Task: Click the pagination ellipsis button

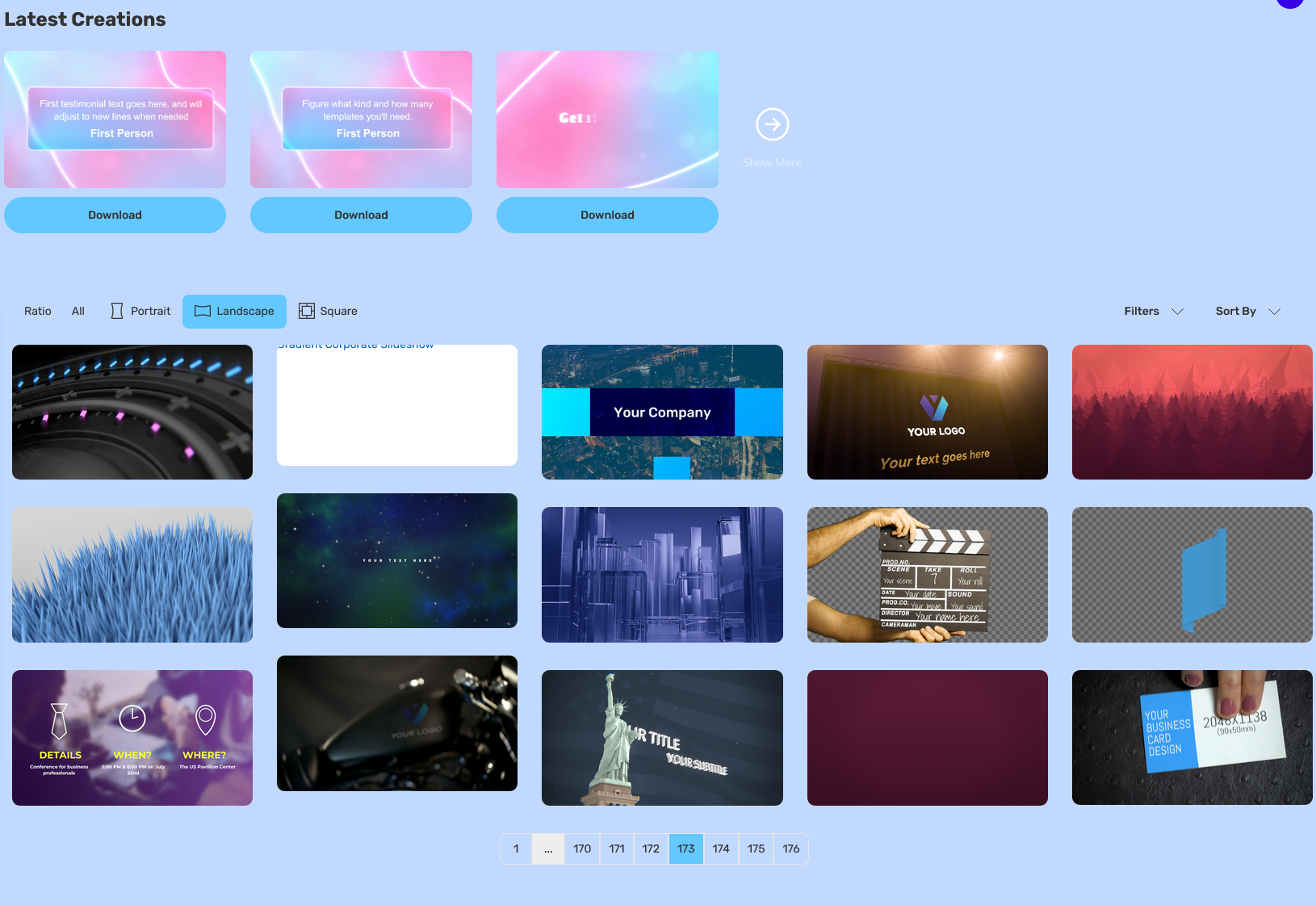Action: pyautogui.click(x=548, y=849)
